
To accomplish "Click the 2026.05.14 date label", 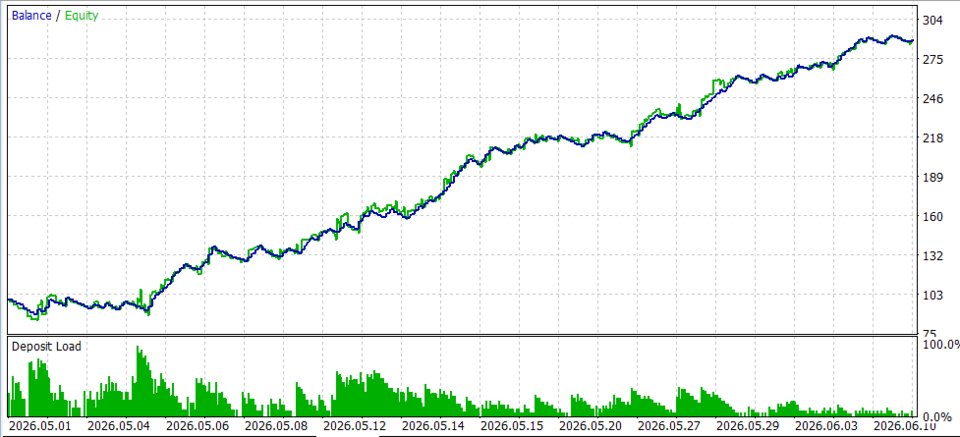I will click(433, 425).
